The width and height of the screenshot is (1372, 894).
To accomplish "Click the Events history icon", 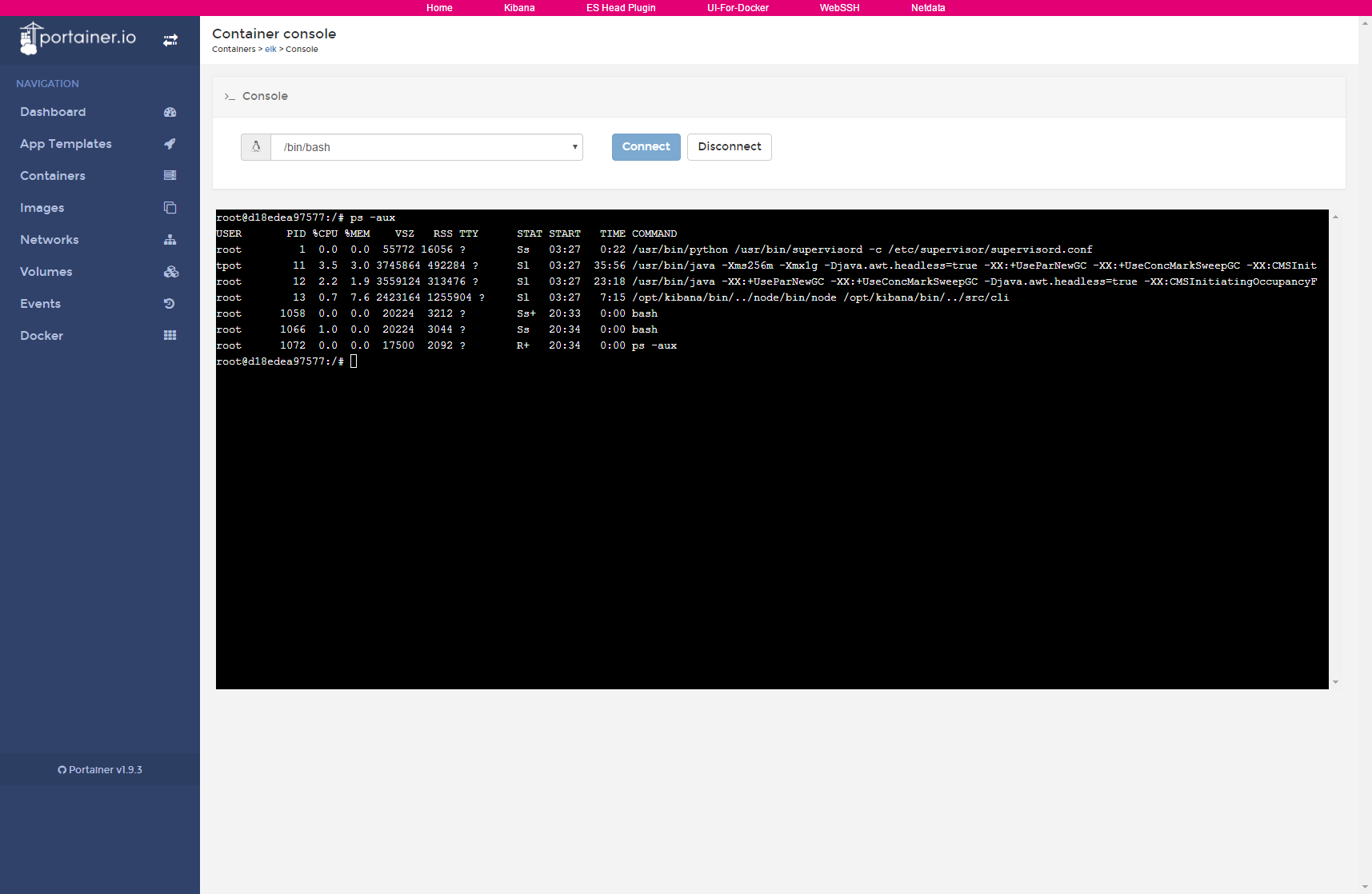I will 169,304.
